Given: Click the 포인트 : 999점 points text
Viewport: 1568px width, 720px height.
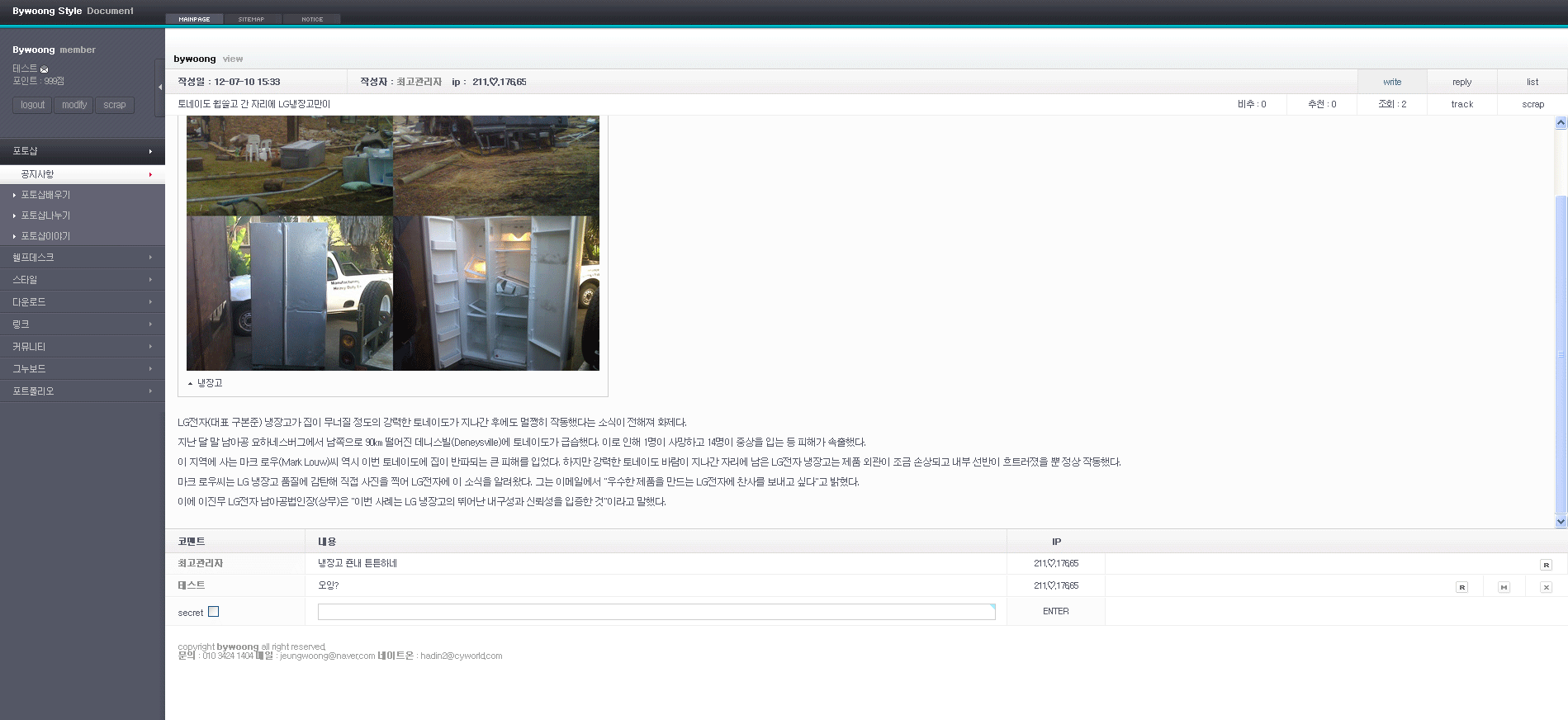Looking at the screenshot, I should (38, 81).
